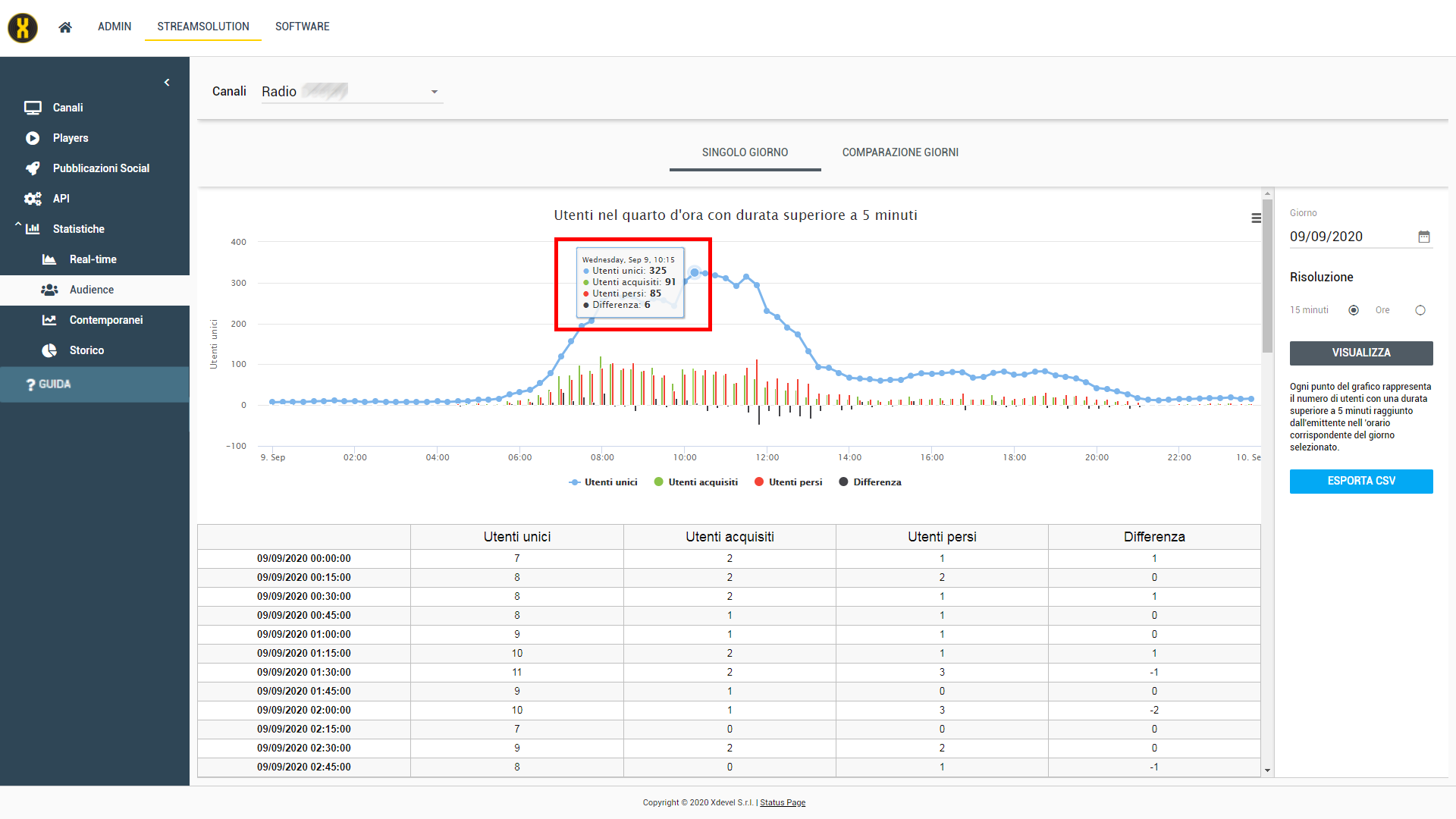Open the calendar date picker icon
The width and height of the screenshot is (1456, 819).
tap(1424, 237)
